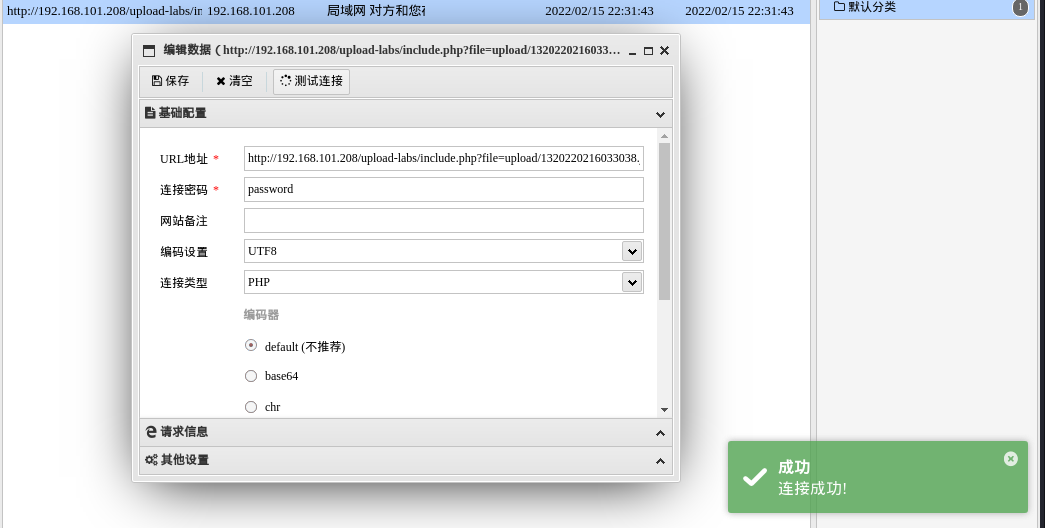Click the 清空 clear button

click(234, 81)
